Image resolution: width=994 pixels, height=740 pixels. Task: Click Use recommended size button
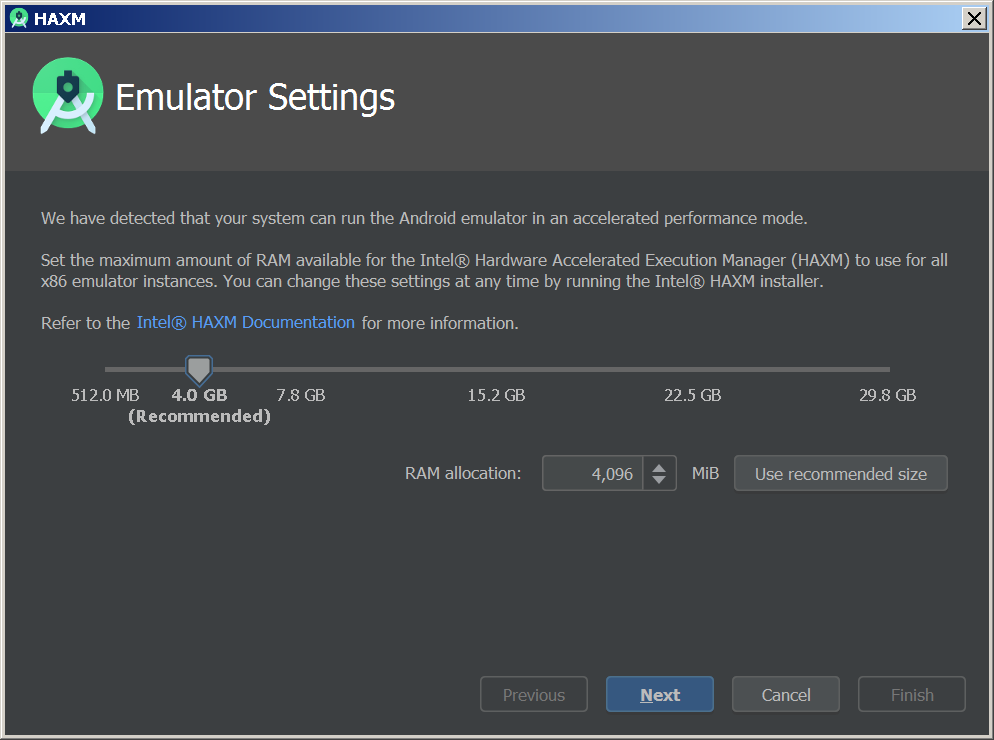(x=841, y=473)
